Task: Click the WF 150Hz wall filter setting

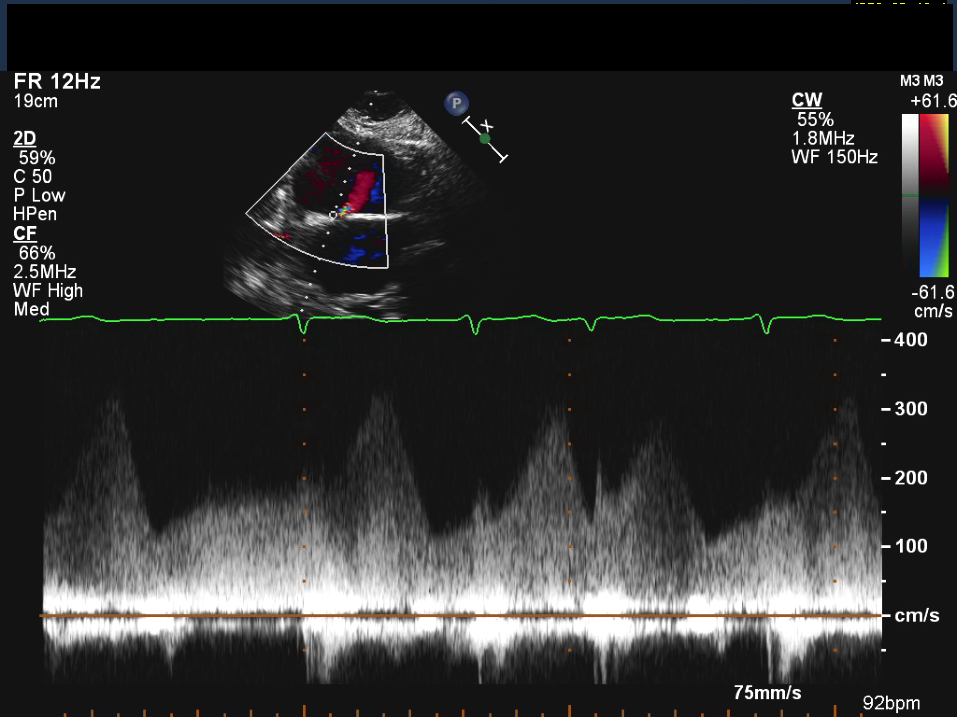Action: 834,156
